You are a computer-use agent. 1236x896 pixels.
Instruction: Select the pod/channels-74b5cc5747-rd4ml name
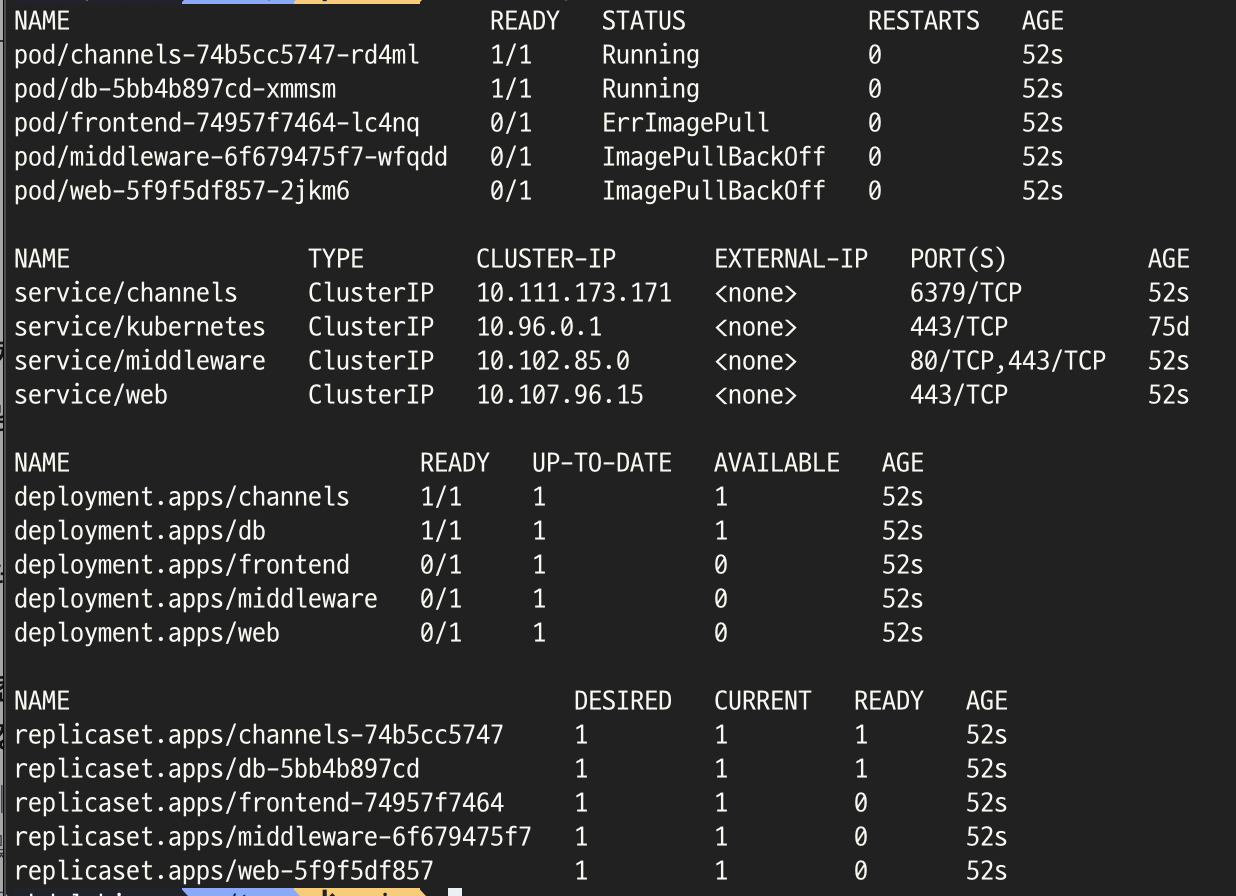tap(217, 55)
